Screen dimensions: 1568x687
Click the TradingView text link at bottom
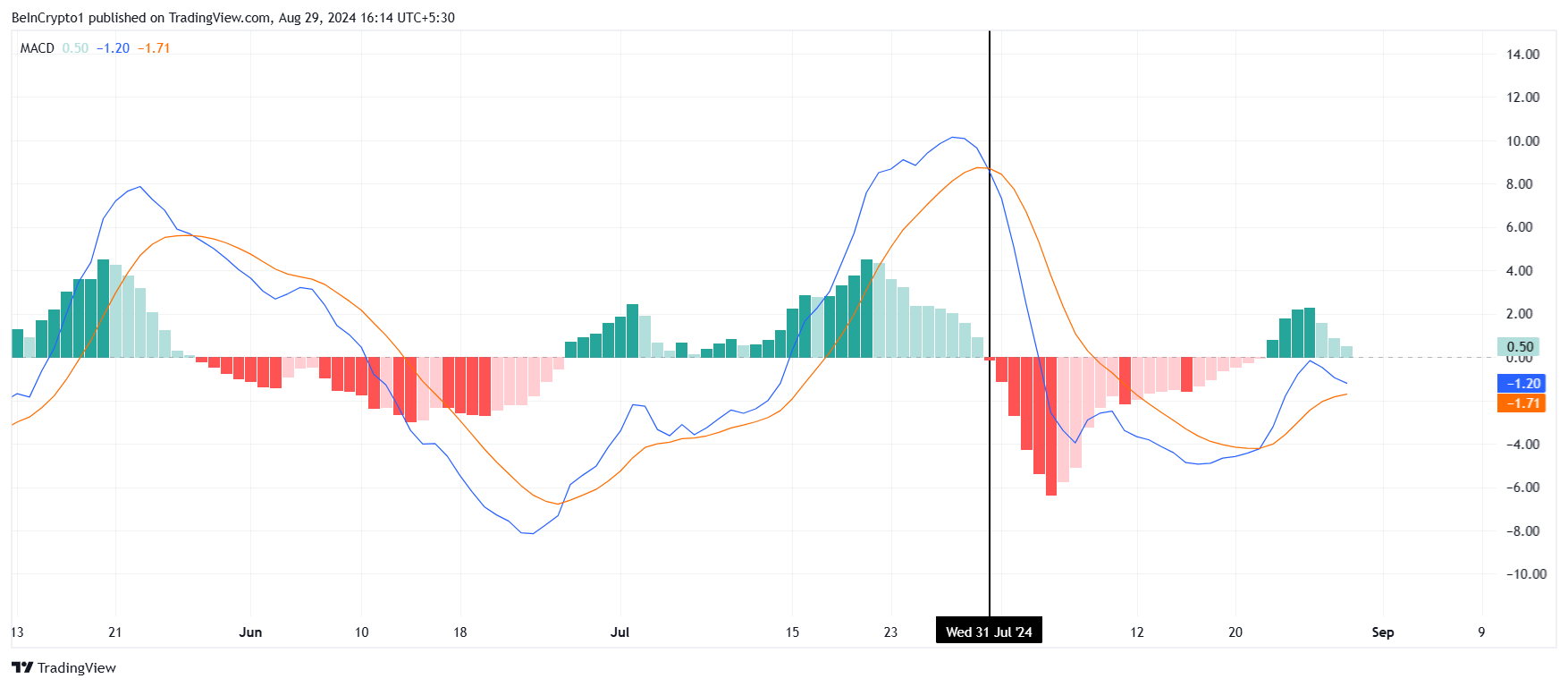pyautogui.click(x=77, y=667)
